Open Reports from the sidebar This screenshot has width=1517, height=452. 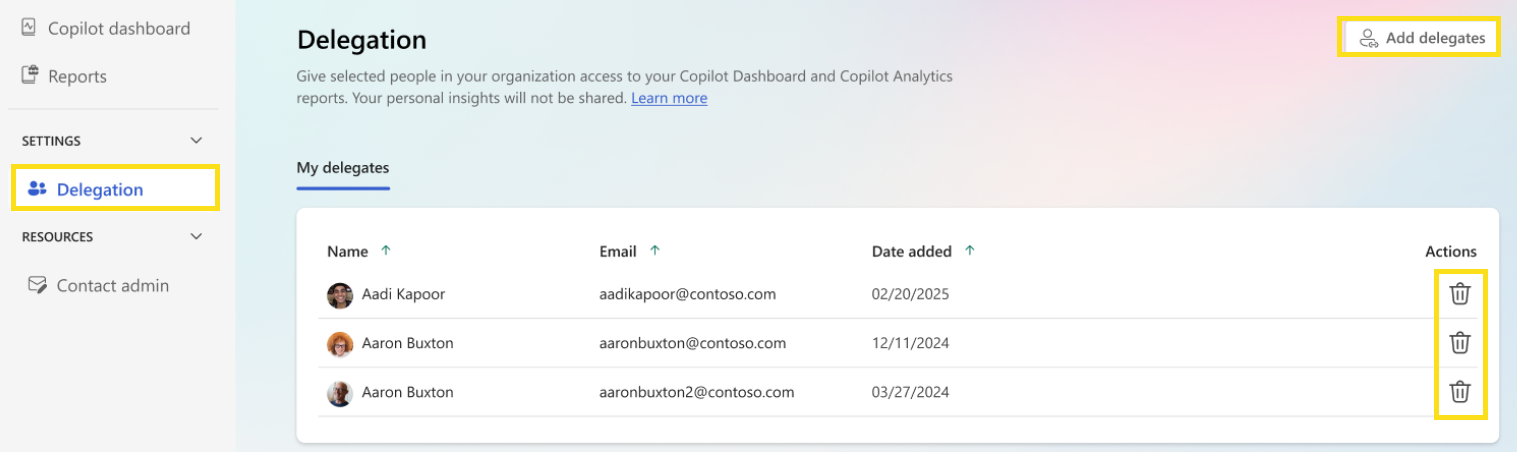point(77,76)
